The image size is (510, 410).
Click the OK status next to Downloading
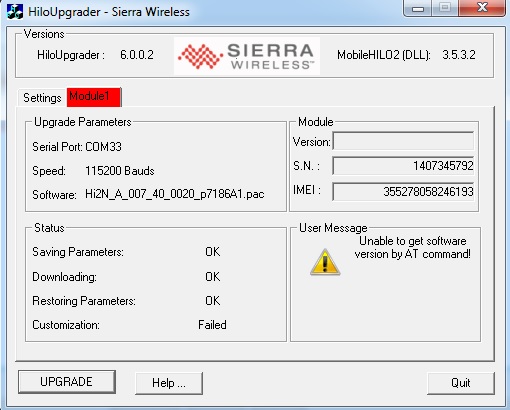click(x=213, y=276)
